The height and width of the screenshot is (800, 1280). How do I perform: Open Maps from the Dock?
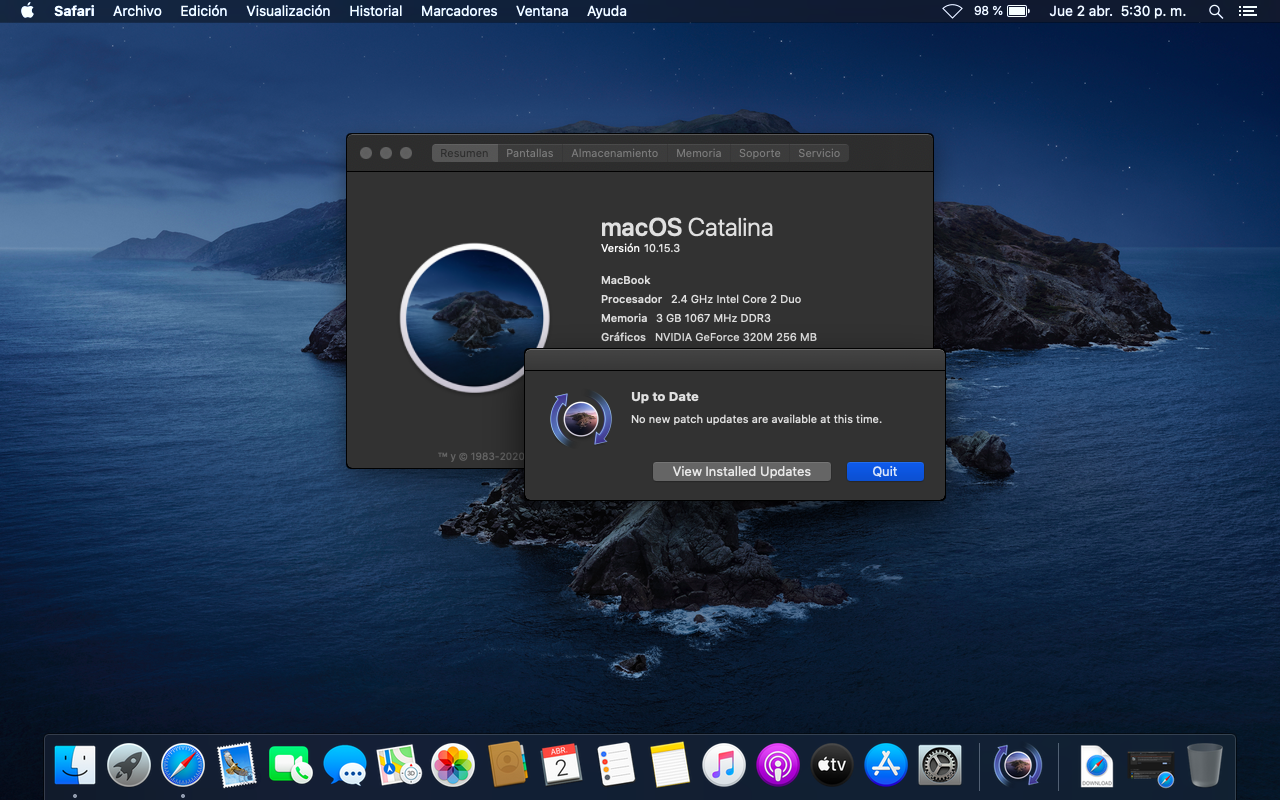(x=399, y=766)
